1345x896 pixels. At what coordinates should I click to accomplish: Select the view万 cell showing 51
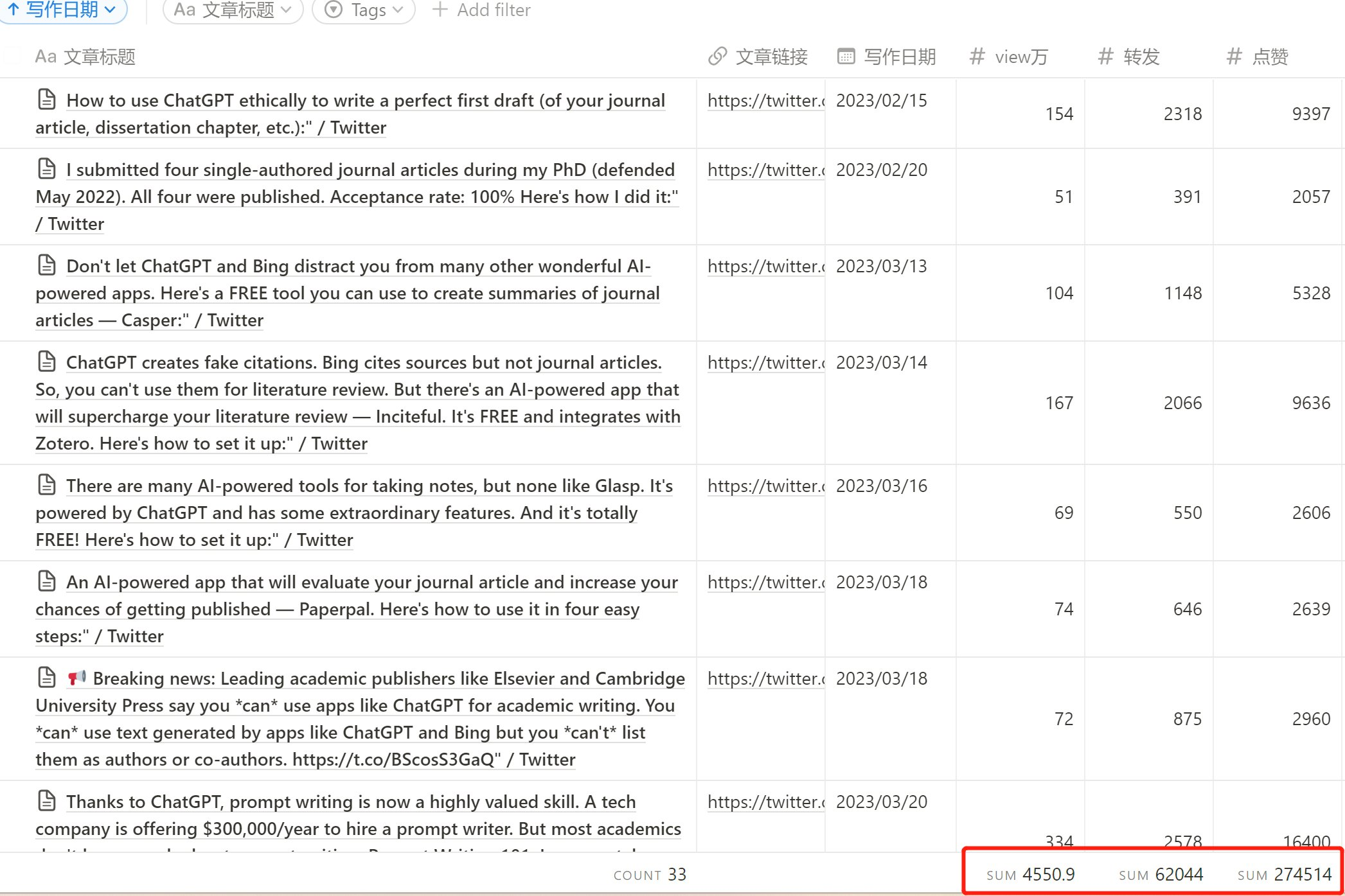pos(1020,197)
